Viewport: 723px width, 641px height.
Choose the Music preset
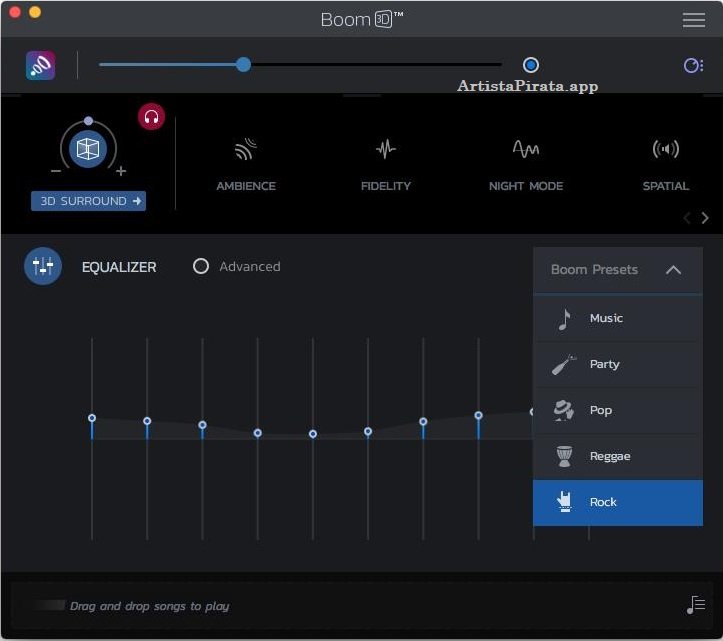pos(618,318)
